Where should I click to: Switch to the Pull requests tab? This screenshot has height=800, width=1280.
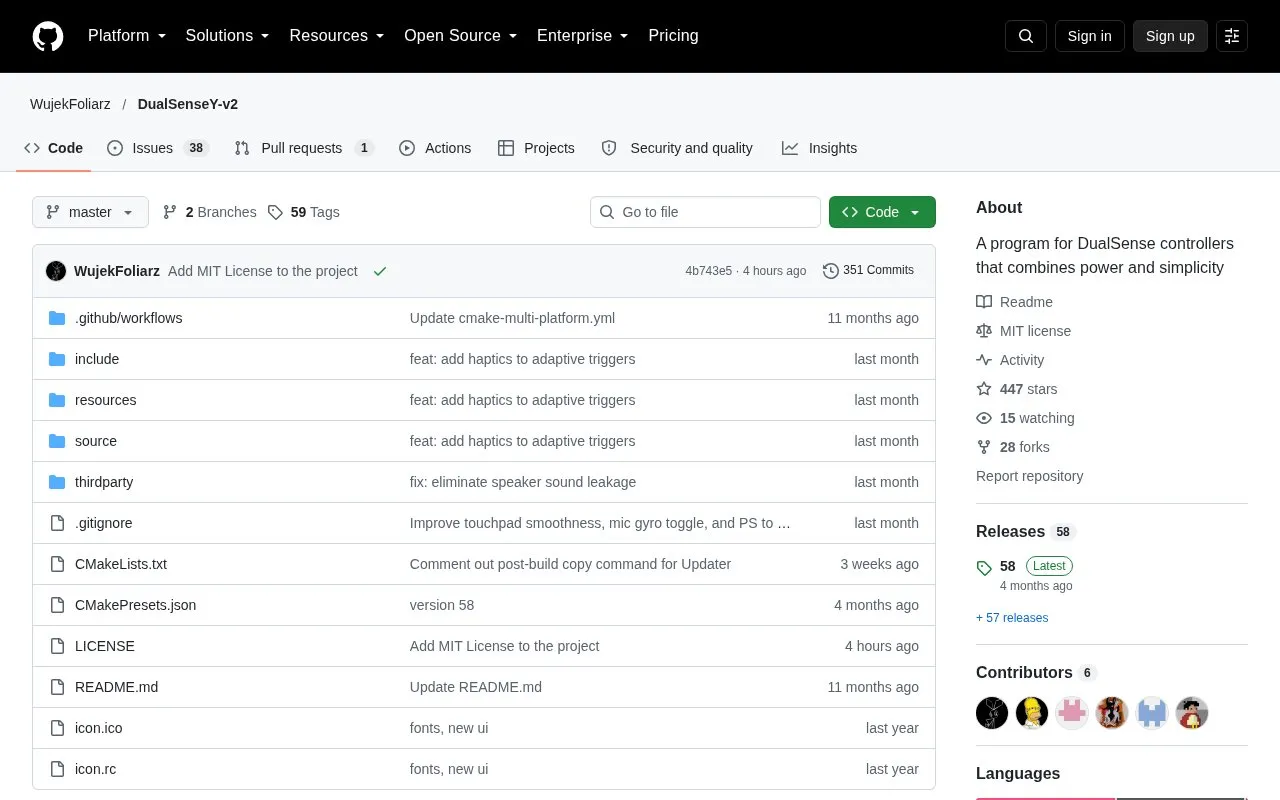pos(304,148)
